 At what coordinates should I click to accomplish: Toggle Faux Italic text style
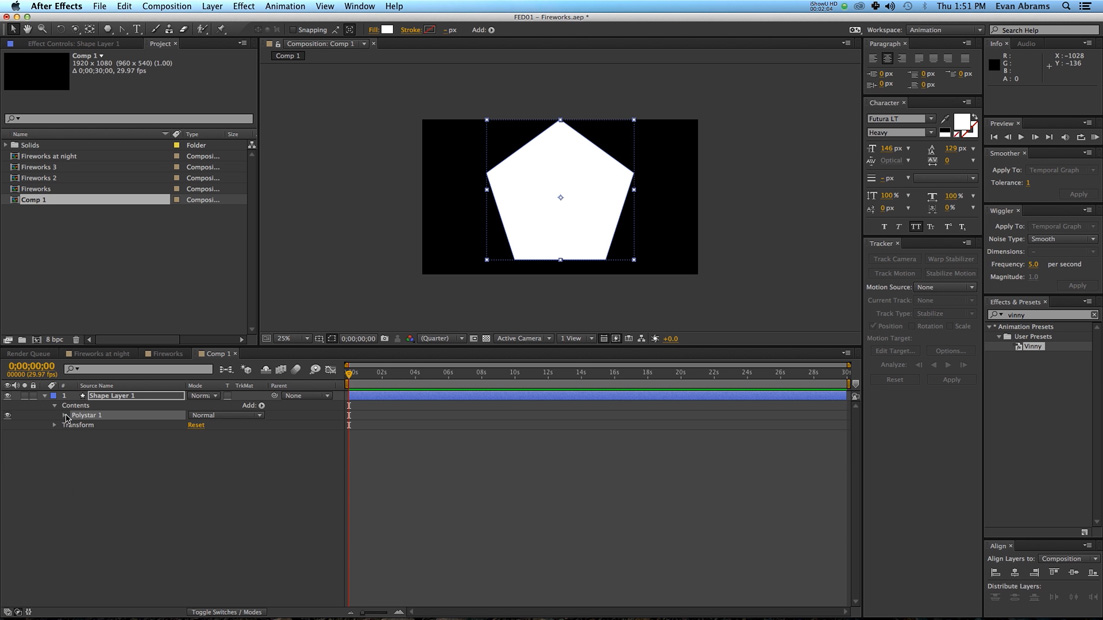coord(899,227)
